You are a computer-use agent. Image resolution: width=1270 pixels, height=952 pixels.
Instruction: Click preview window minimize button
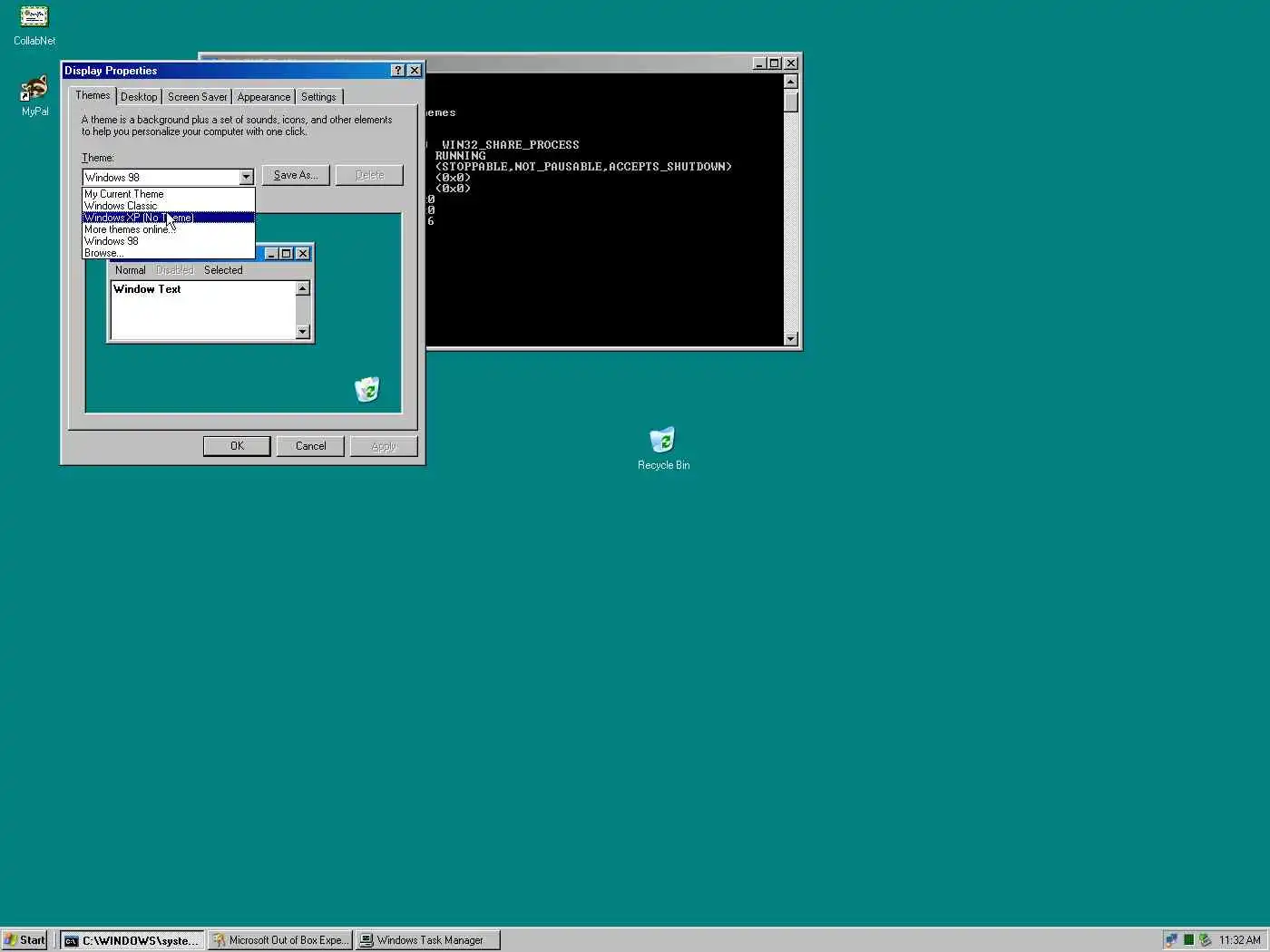(271, 254)
